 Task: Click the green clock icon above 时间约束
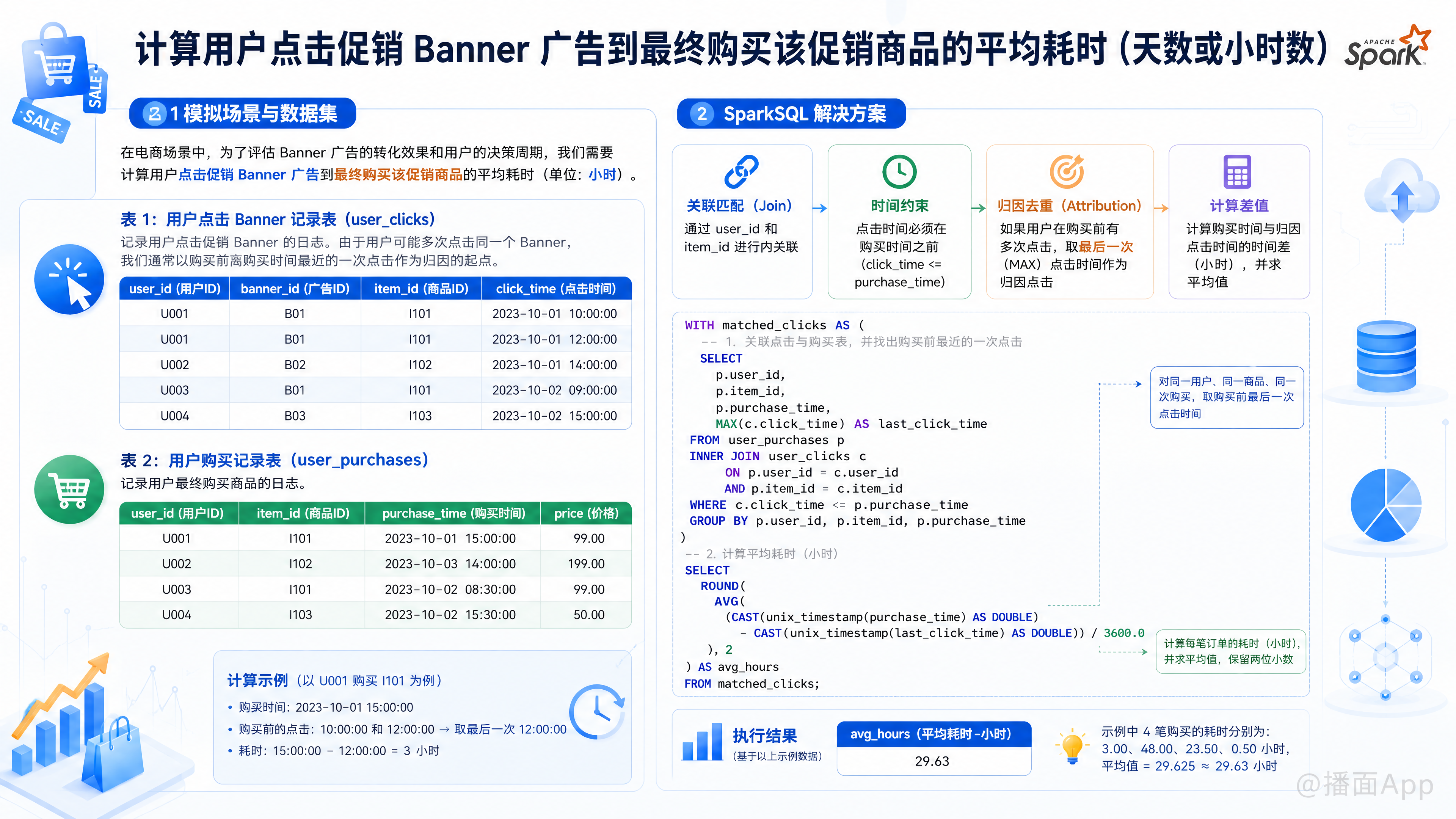coord(899,171)
